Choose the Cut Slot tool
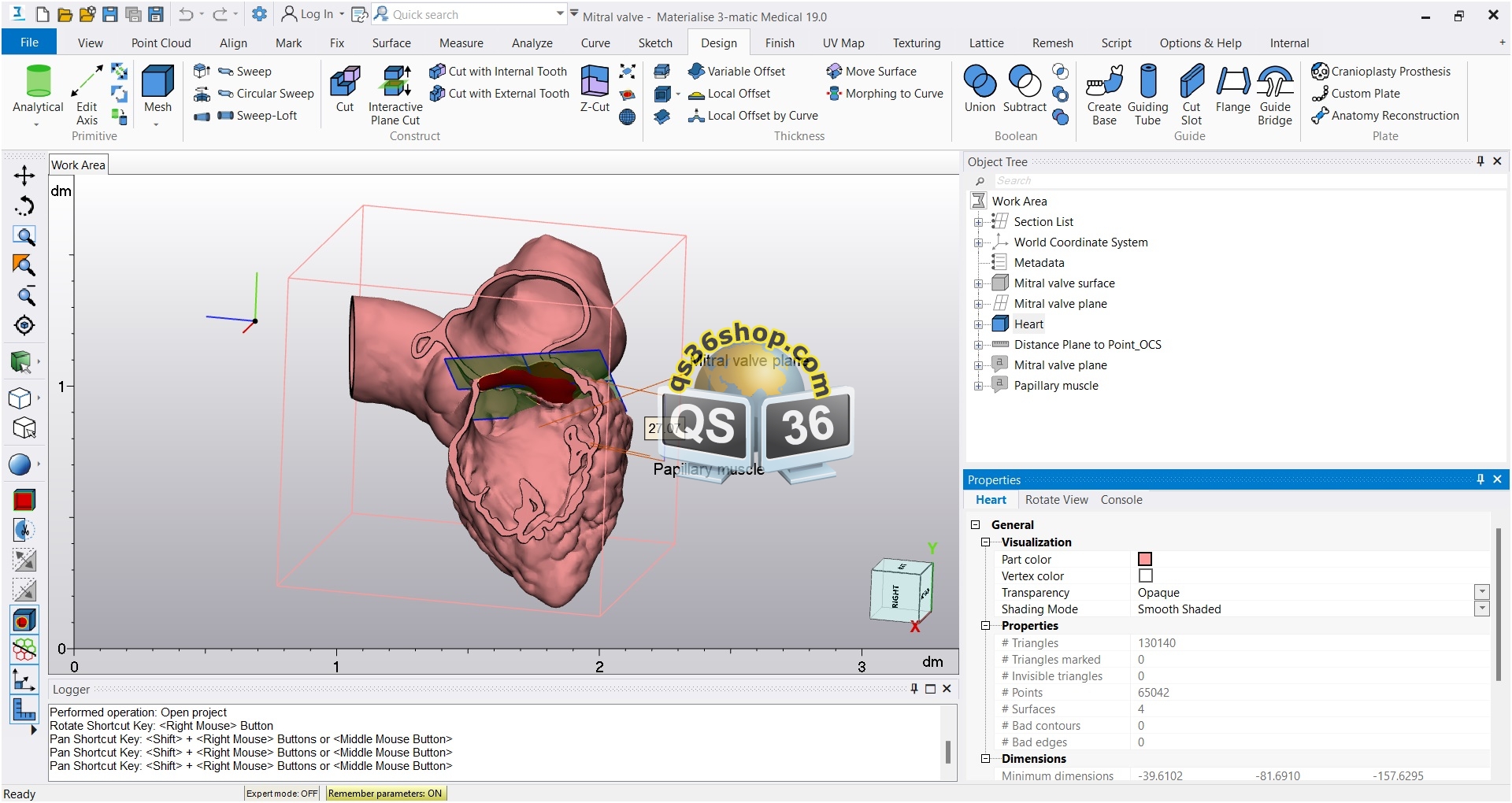Image resolution: width=1512 pixels, height=803 pixels. [x=1191, y=94]
